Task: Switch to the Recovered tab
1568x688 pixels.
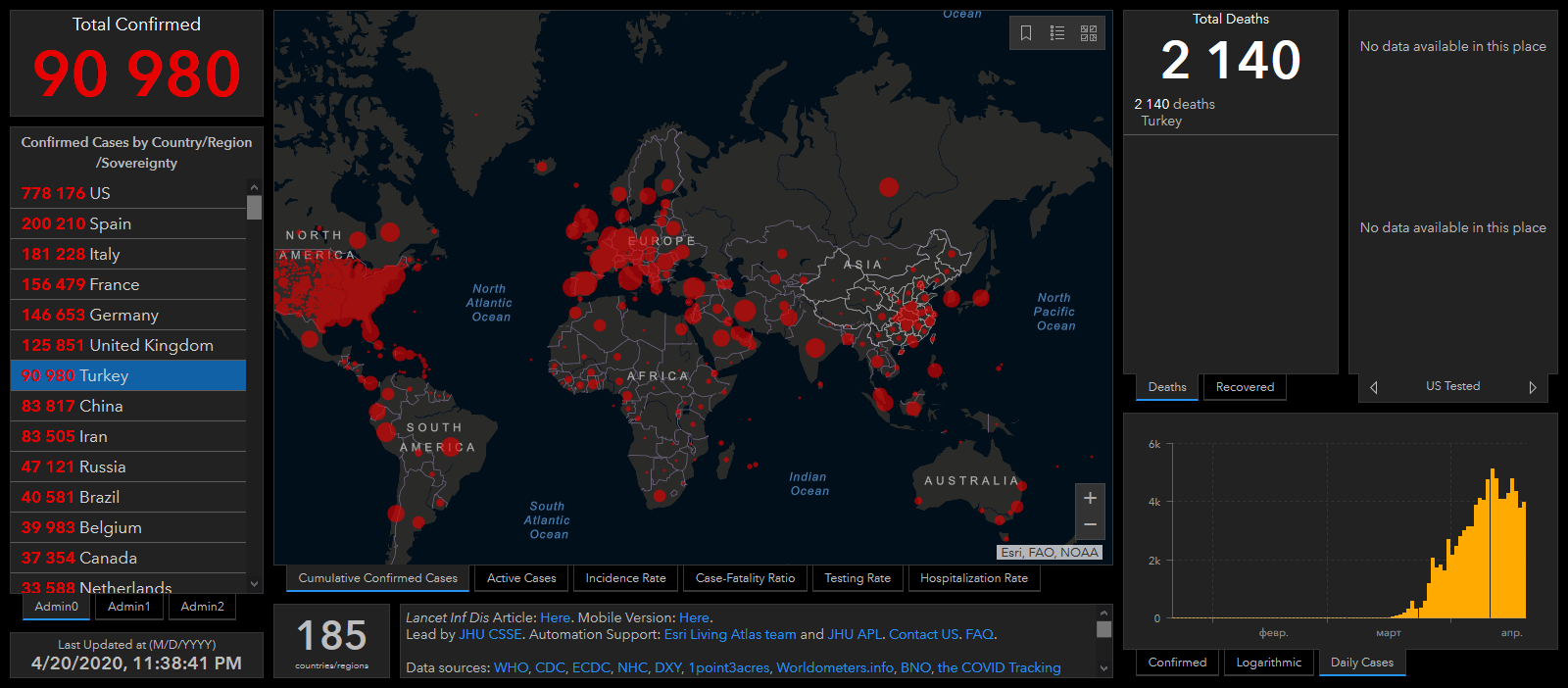Action: click(x=1245, y=387)
